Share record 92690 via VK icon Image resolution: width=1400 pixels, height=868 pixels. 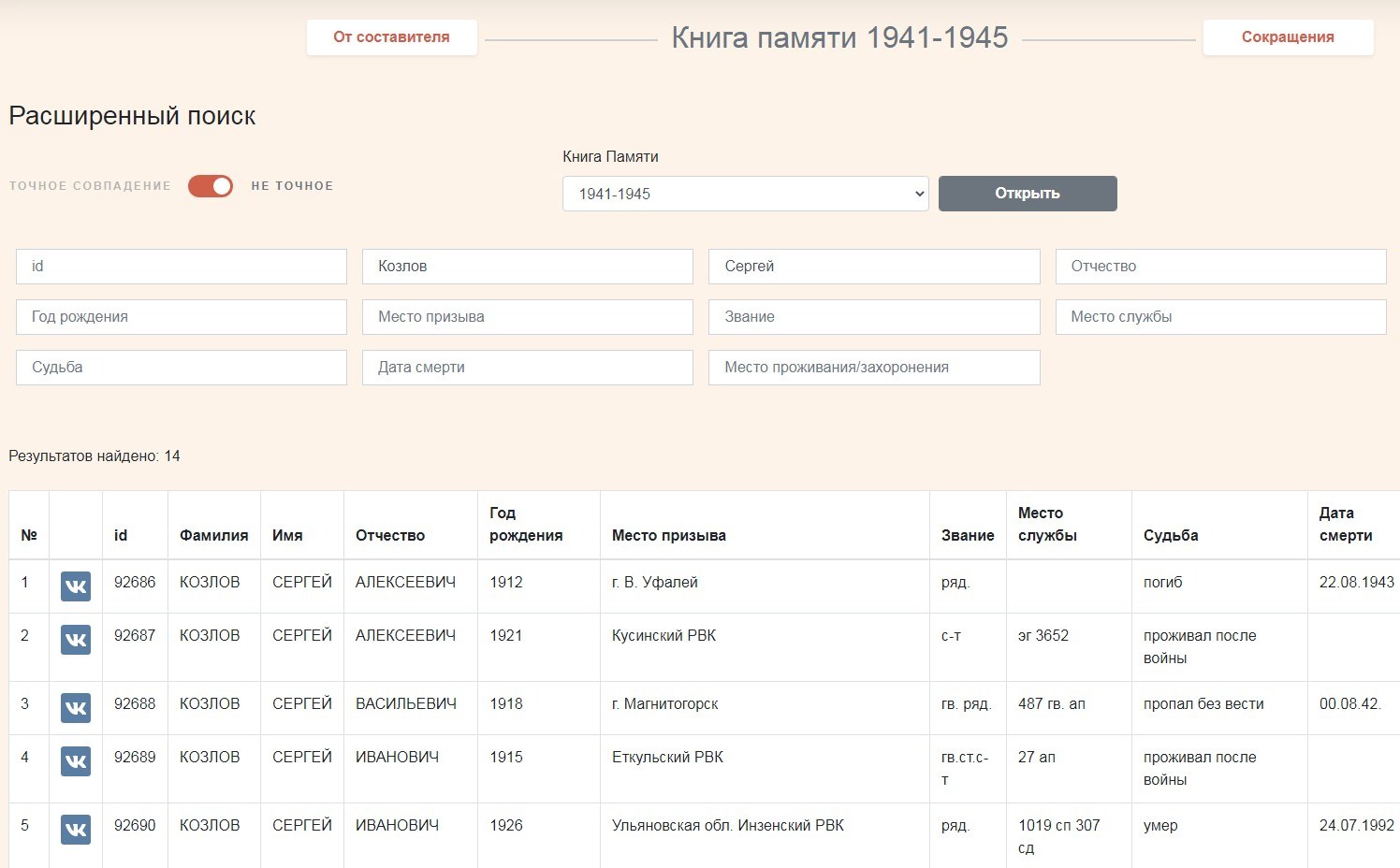coord(76,830)
